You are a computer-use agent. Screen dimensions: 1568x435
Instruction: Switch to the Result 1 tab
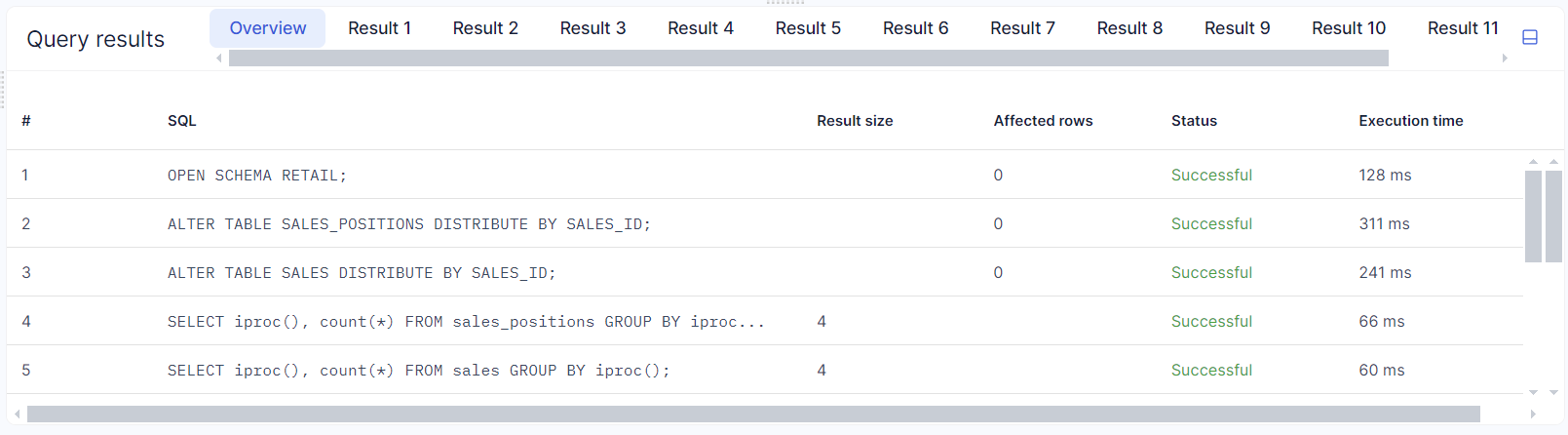[x=379, y=28]
